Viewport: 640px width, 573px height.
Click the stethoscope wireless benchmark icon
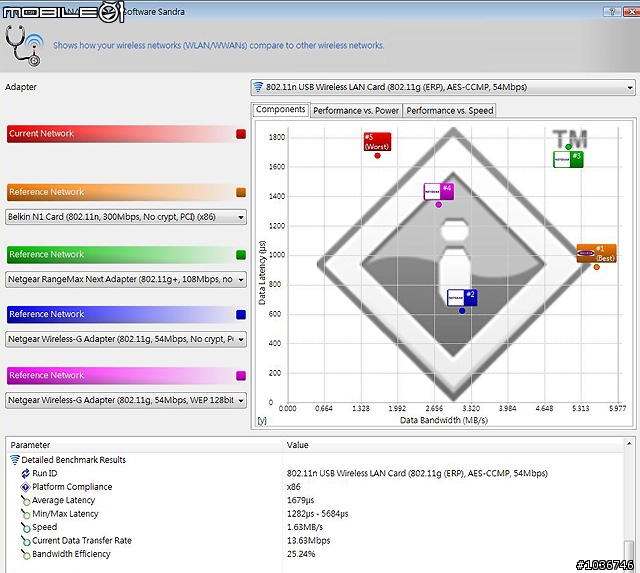coord(24,46)
